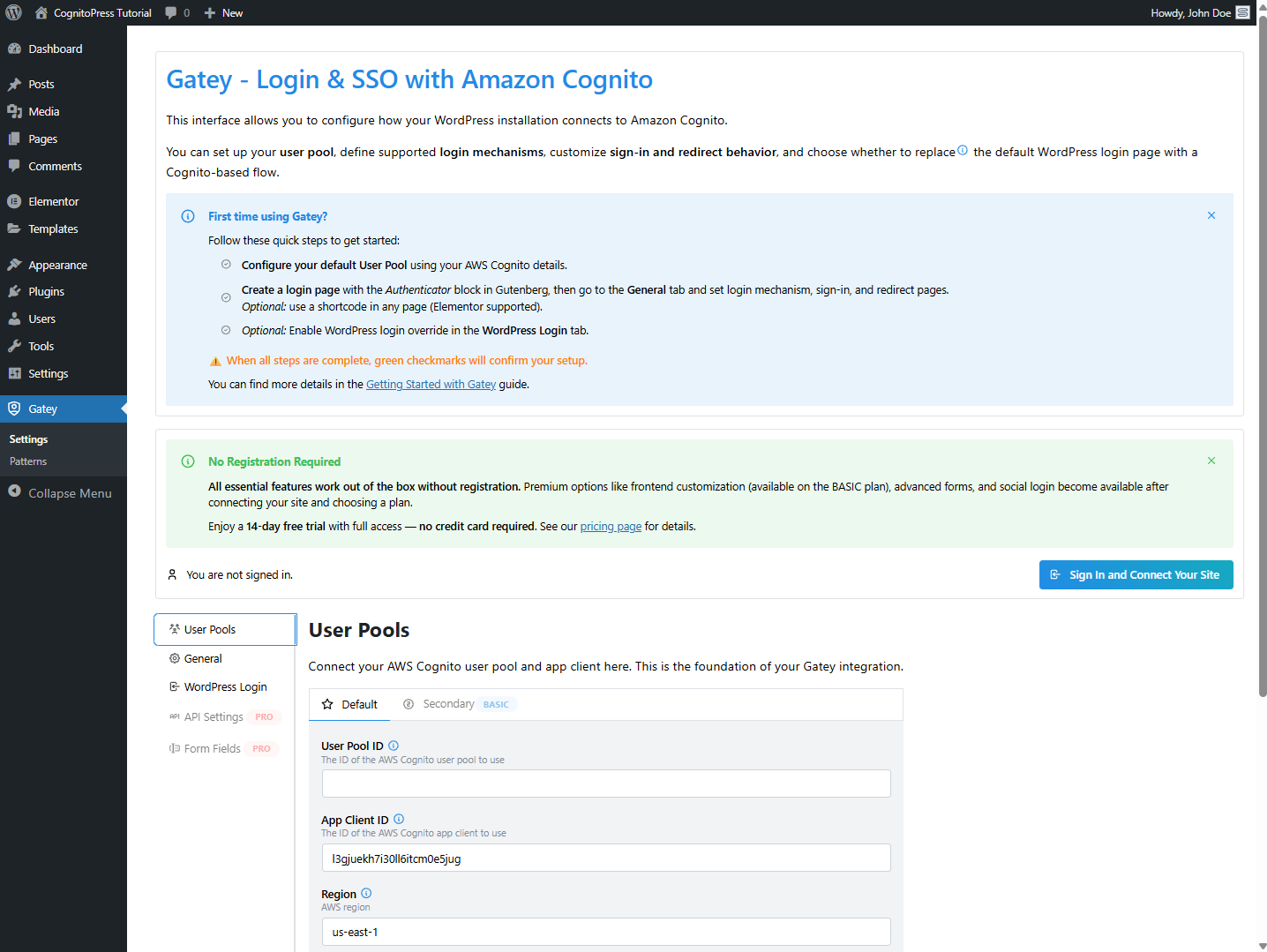Click the PRO badge beside API Settings

[x=264, y=717]
